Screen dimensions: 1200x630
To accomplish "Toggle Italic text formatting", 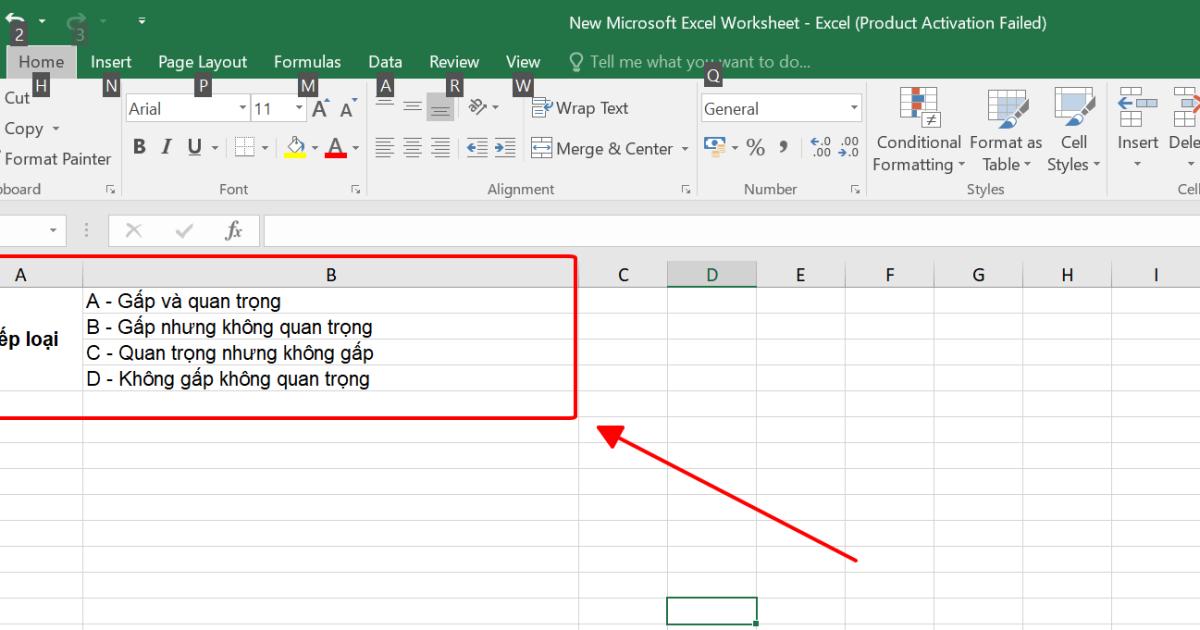I will tap(166, 148).
